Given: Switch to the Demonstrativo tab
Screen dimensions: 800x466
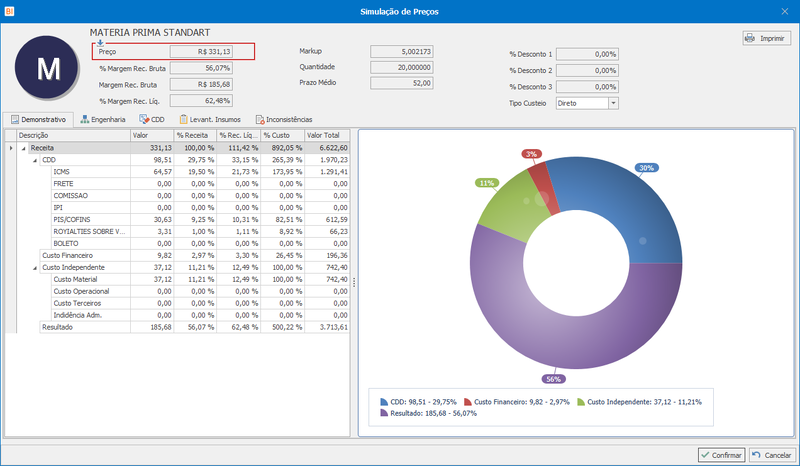Looking at the screenshot, I should (x=38, y=119).
